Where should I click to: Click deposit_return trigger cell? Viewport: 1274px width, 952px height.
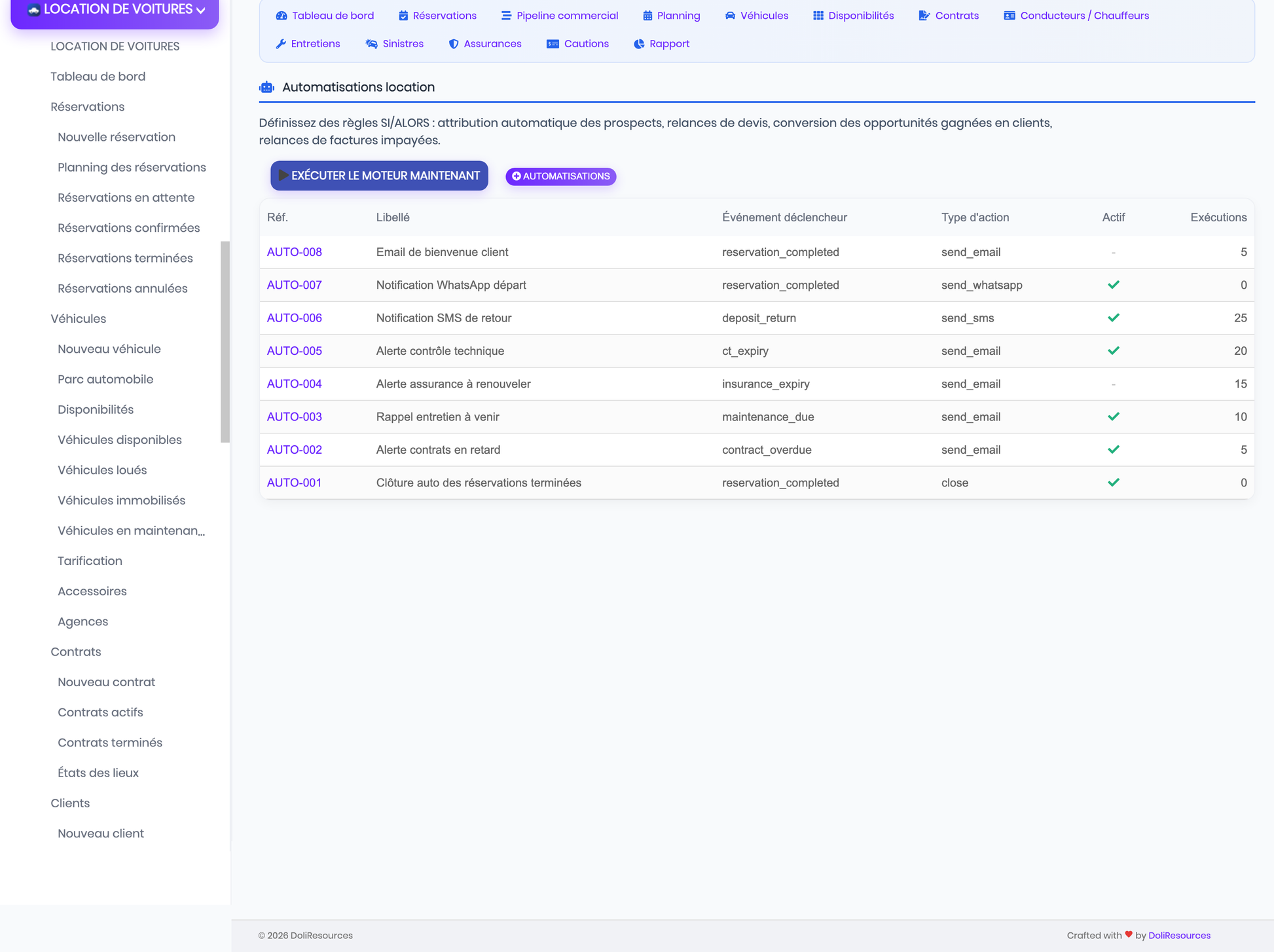759,318
